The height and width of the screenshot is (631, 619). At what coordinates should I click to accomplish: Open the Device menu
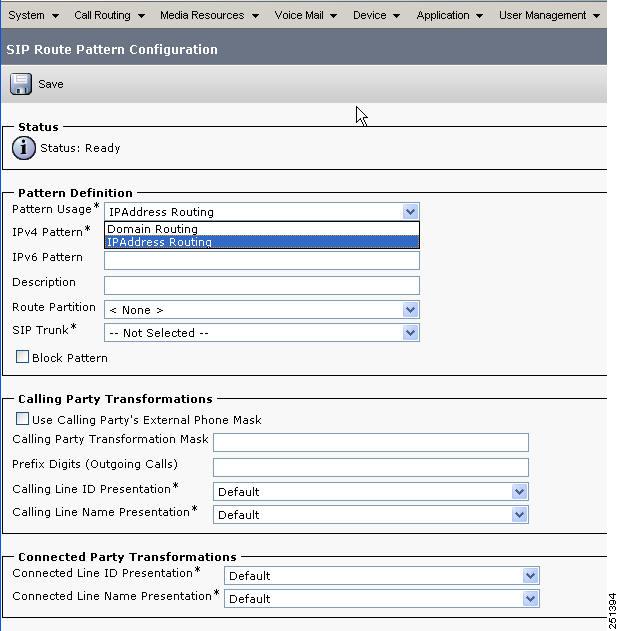point(376,15)
